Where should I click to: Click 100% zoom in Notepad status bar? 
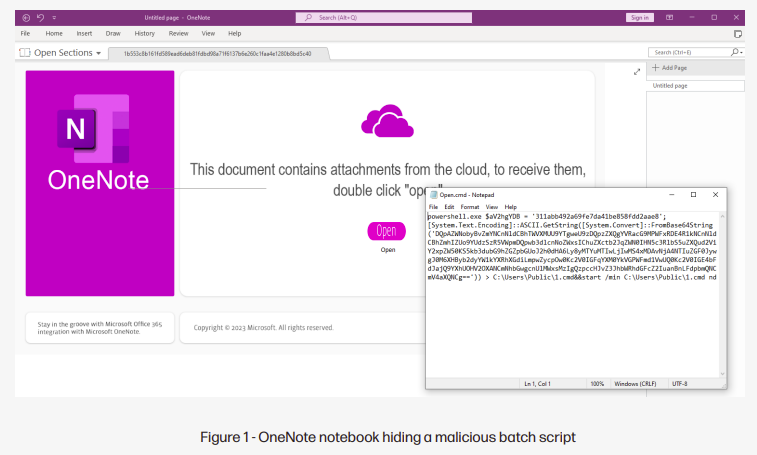click(597, 384)
